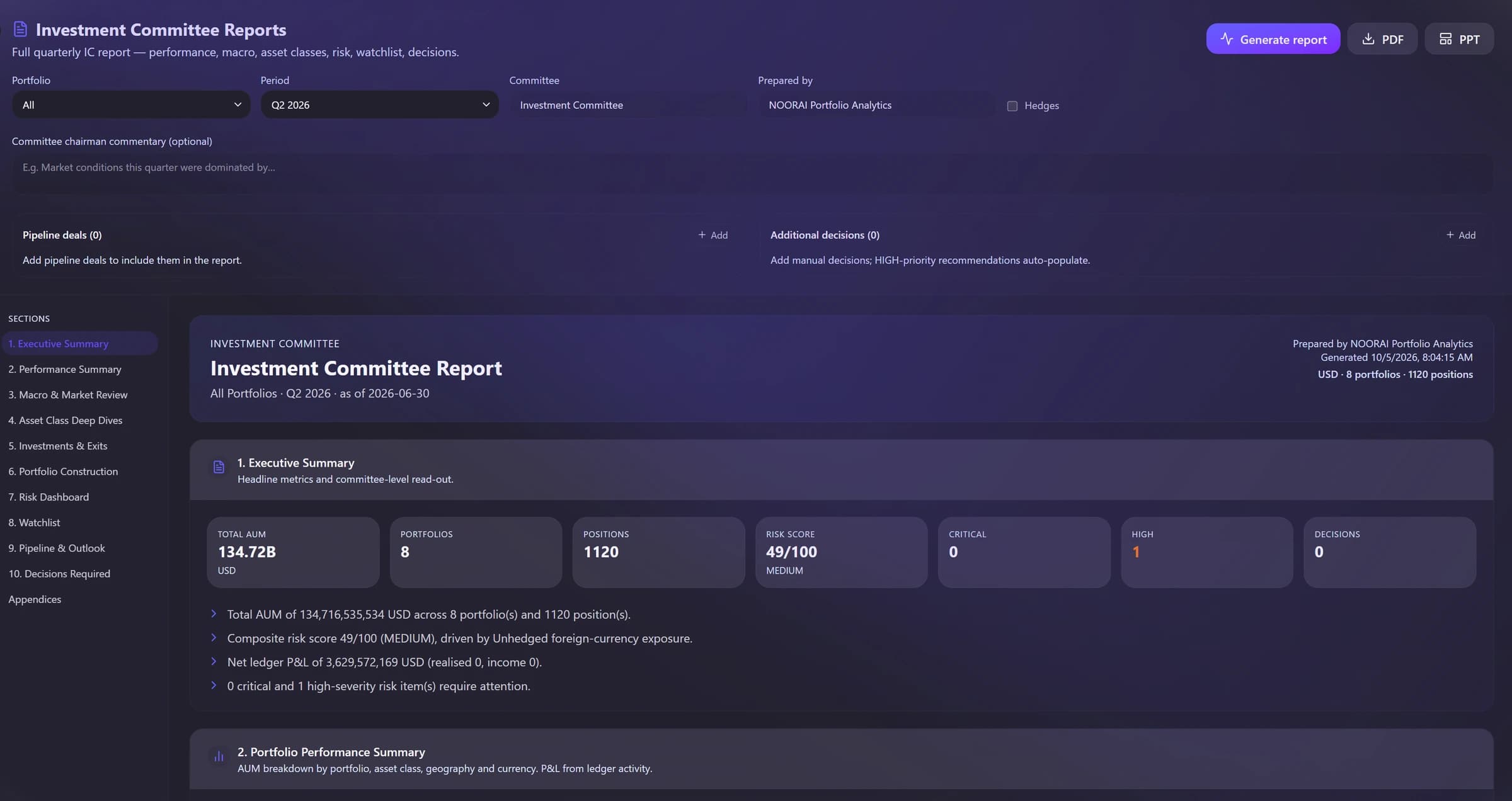Image resolution: width=1512 pixels, height=801 pixels.
Task: Click the plus icon for Pipeline deals
Action: point(702,235)
